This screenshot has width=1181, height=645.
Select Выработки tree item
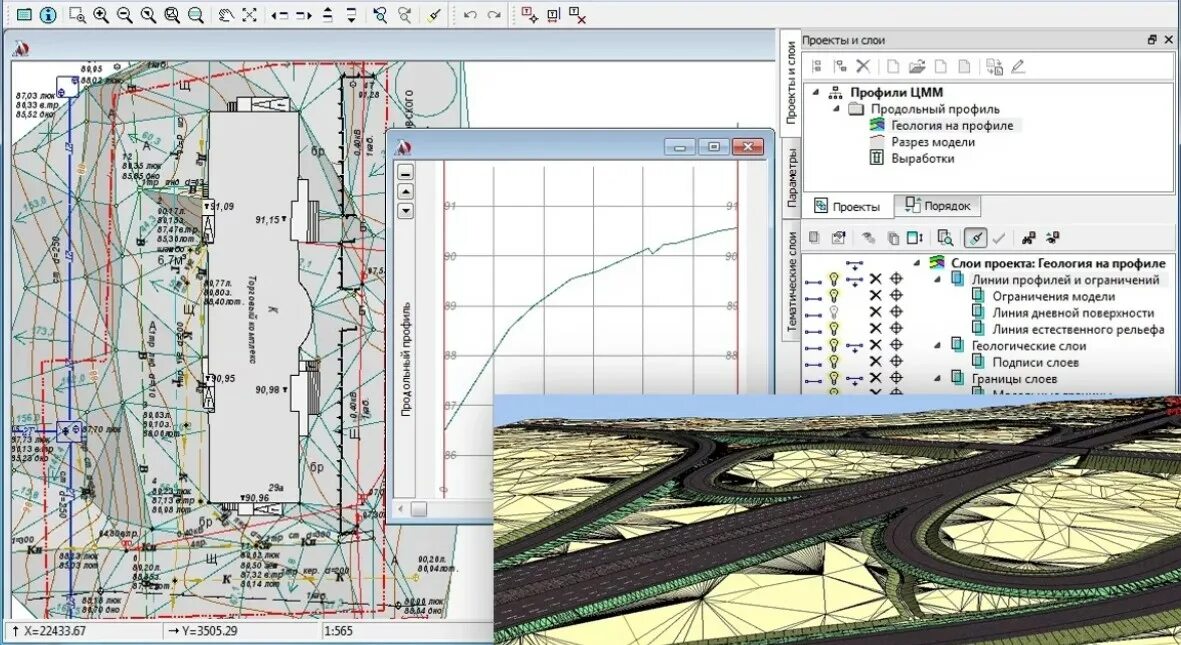point(923,158)
